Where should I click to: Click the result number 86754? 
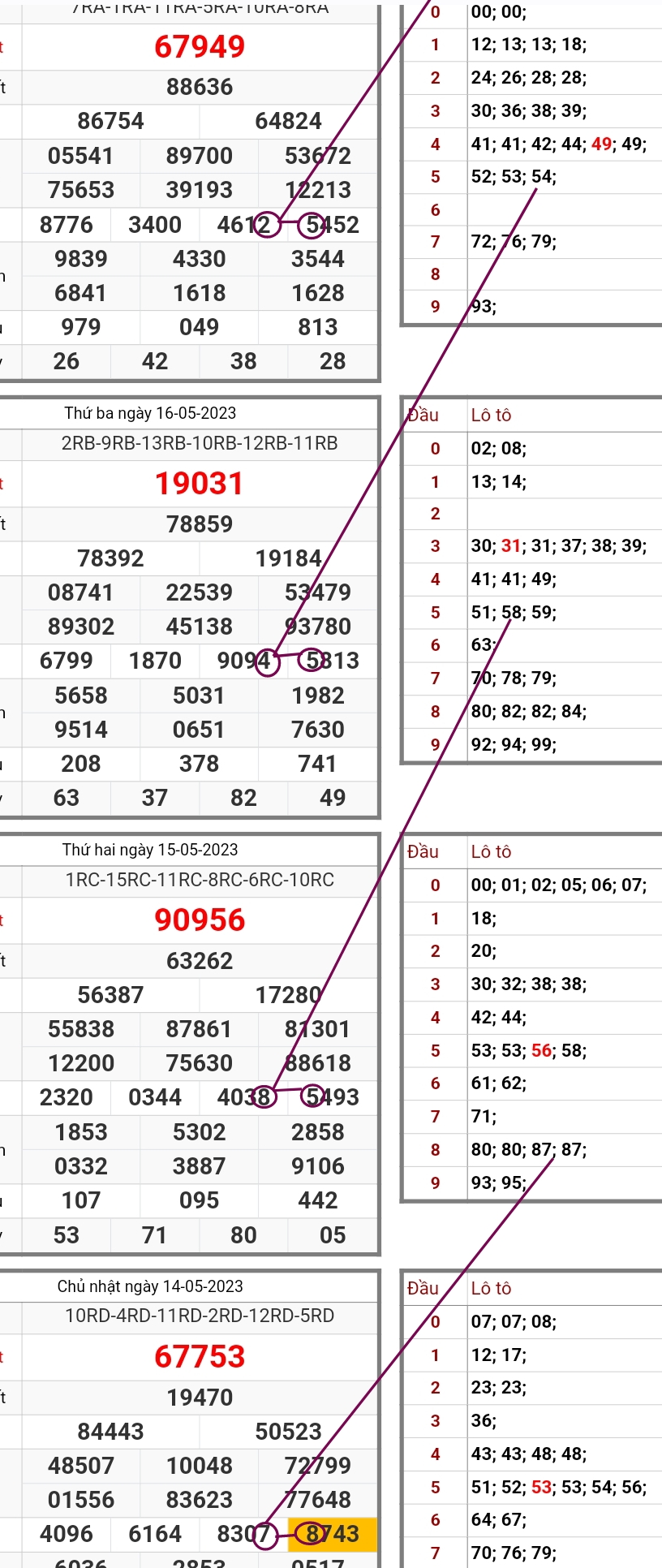111,121
